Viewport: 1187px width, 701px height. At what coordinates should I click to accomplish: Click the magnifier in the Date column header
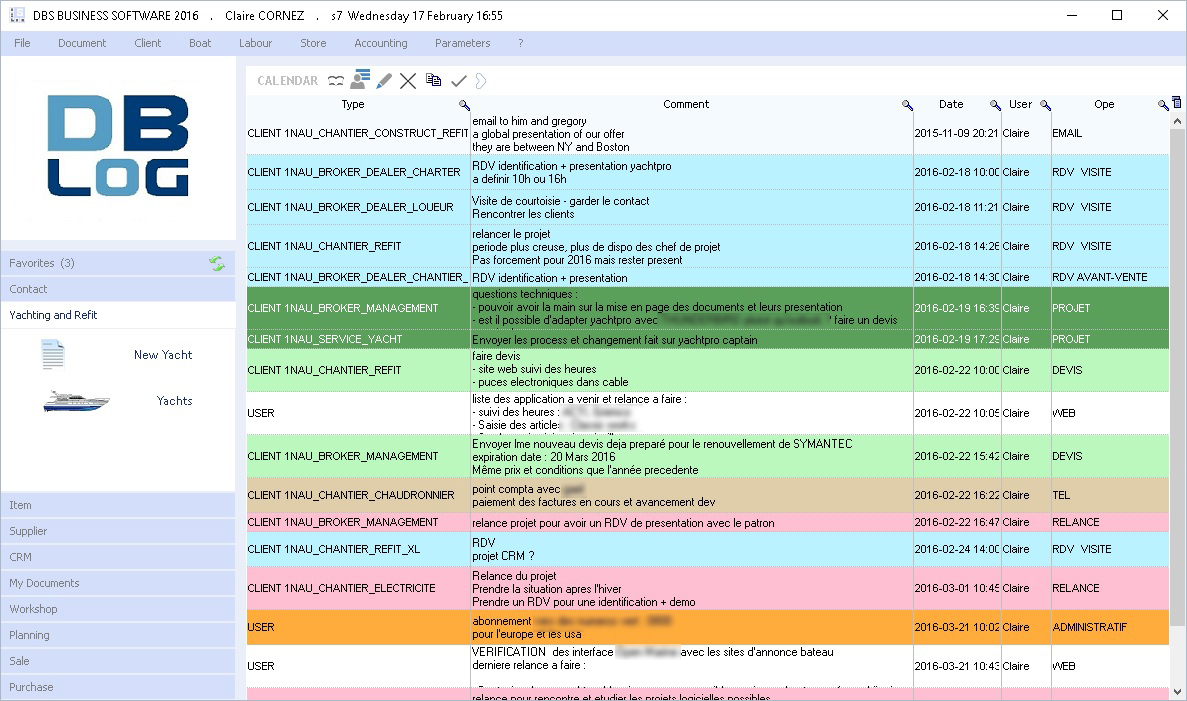tap(995, 105)
